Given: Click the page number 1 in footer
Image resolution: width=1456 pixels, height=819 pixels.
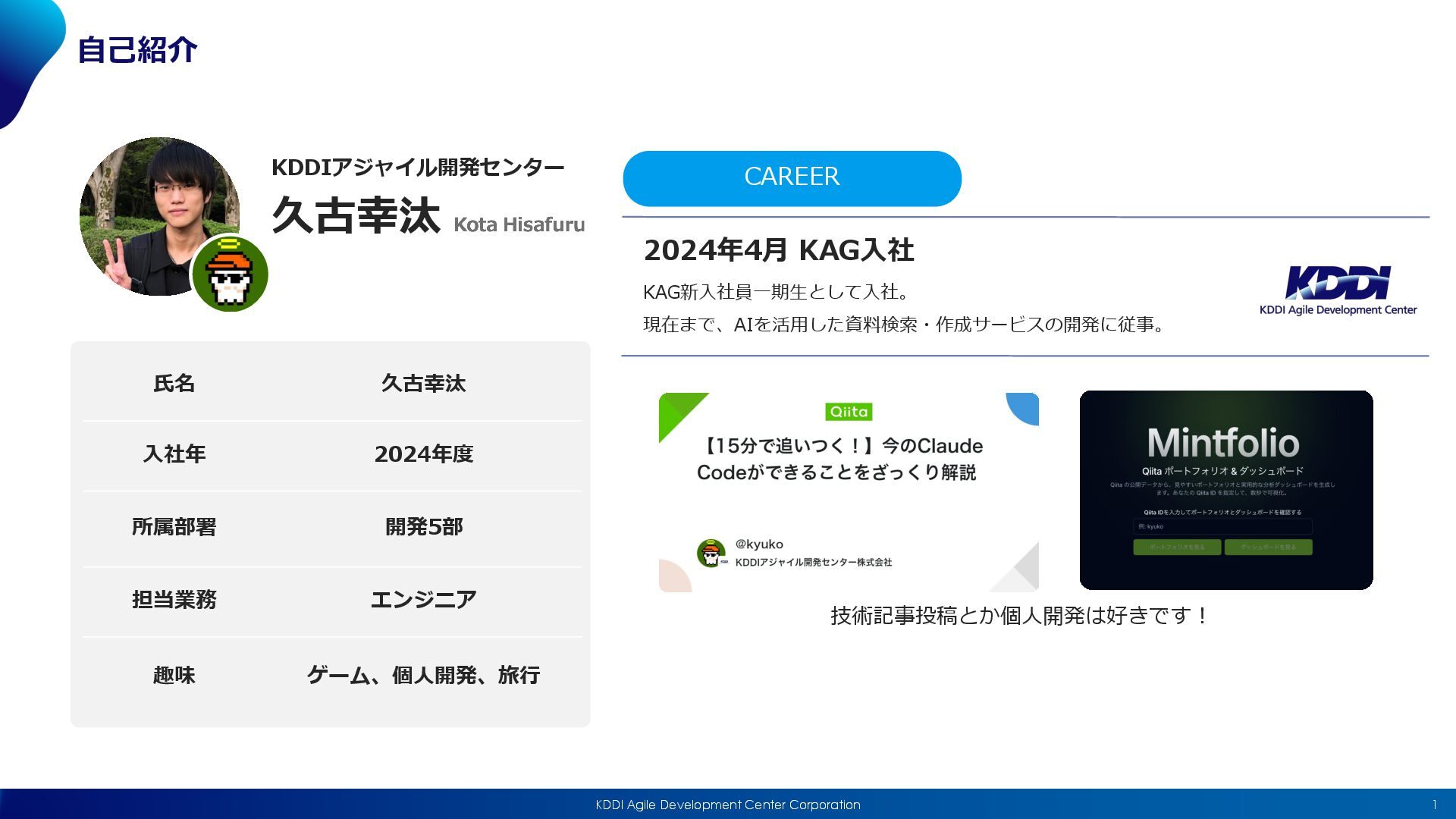Looking at the screenshot, I should (1434, 805).
